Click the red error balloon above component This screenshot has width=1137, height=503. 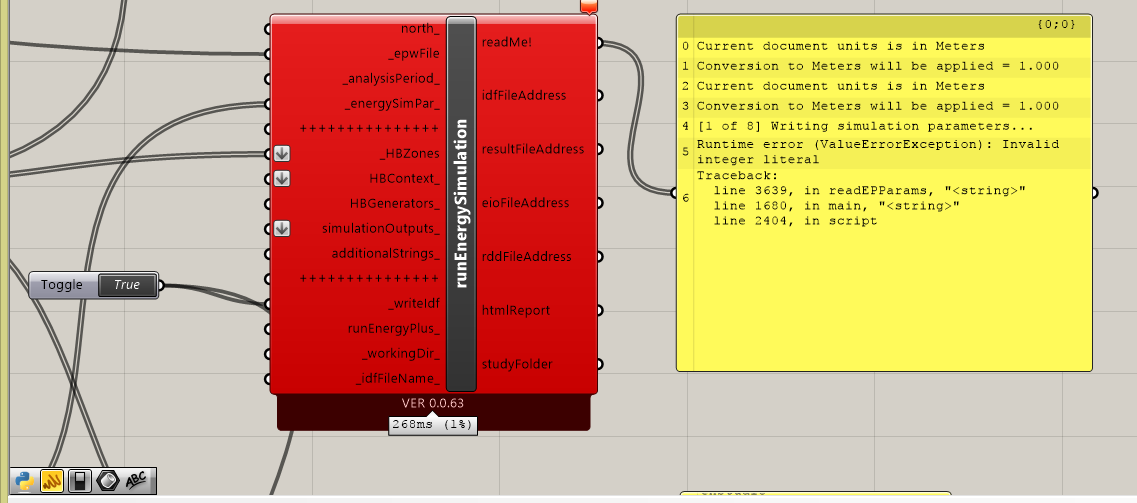pos(589,7)
